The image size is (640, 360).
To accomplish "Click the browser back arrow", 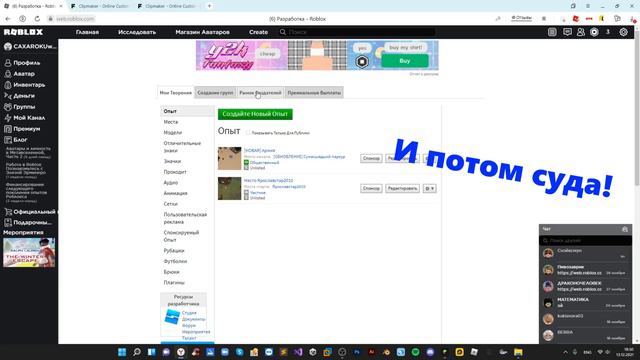I will pyautogui.click(x=8, y=19).
